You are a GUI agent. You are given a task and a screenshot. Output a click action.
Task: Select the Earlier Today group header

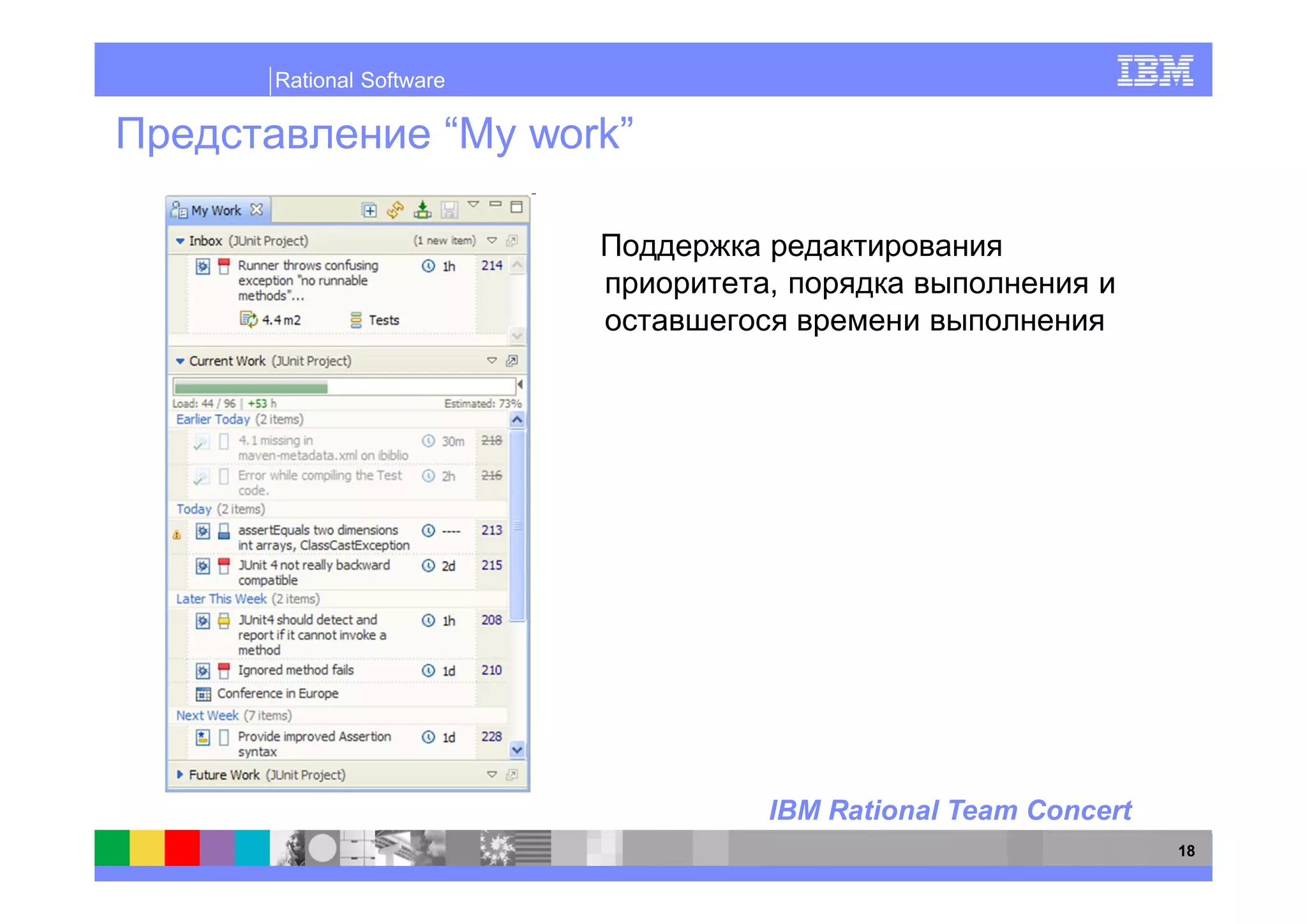pos(239,419)
